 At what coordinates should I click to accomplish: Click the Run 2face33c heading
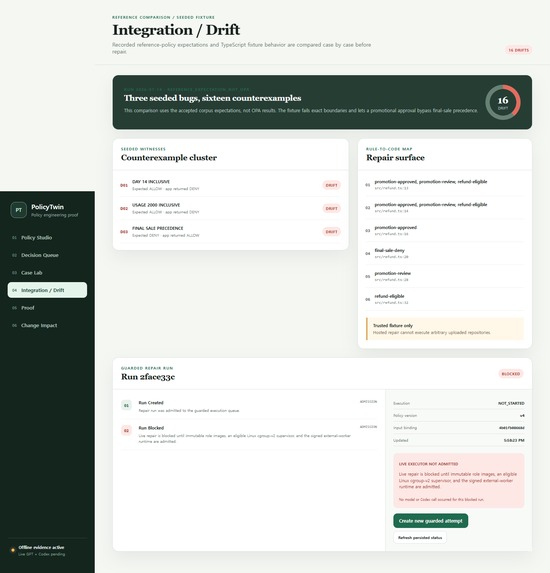(x=148, y=377)
